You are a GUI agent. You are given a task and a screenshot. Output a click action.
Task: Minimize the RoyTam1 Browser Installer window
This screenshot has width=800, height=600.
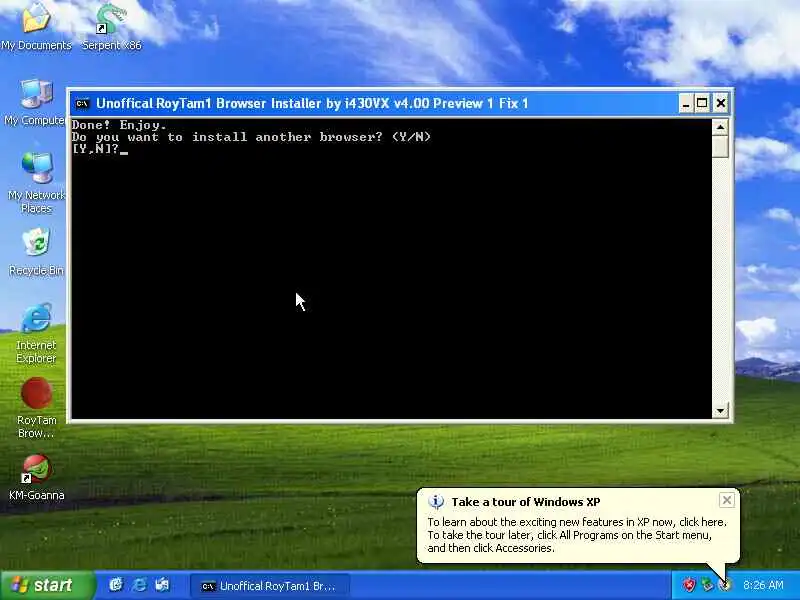(x=686, y=104)
